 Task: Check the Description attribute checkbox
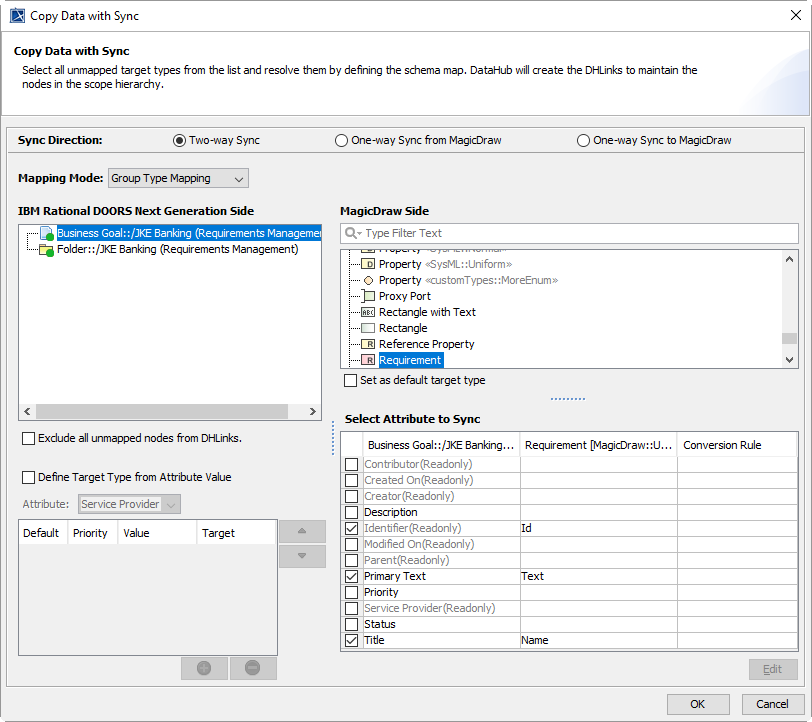(351, 512)
